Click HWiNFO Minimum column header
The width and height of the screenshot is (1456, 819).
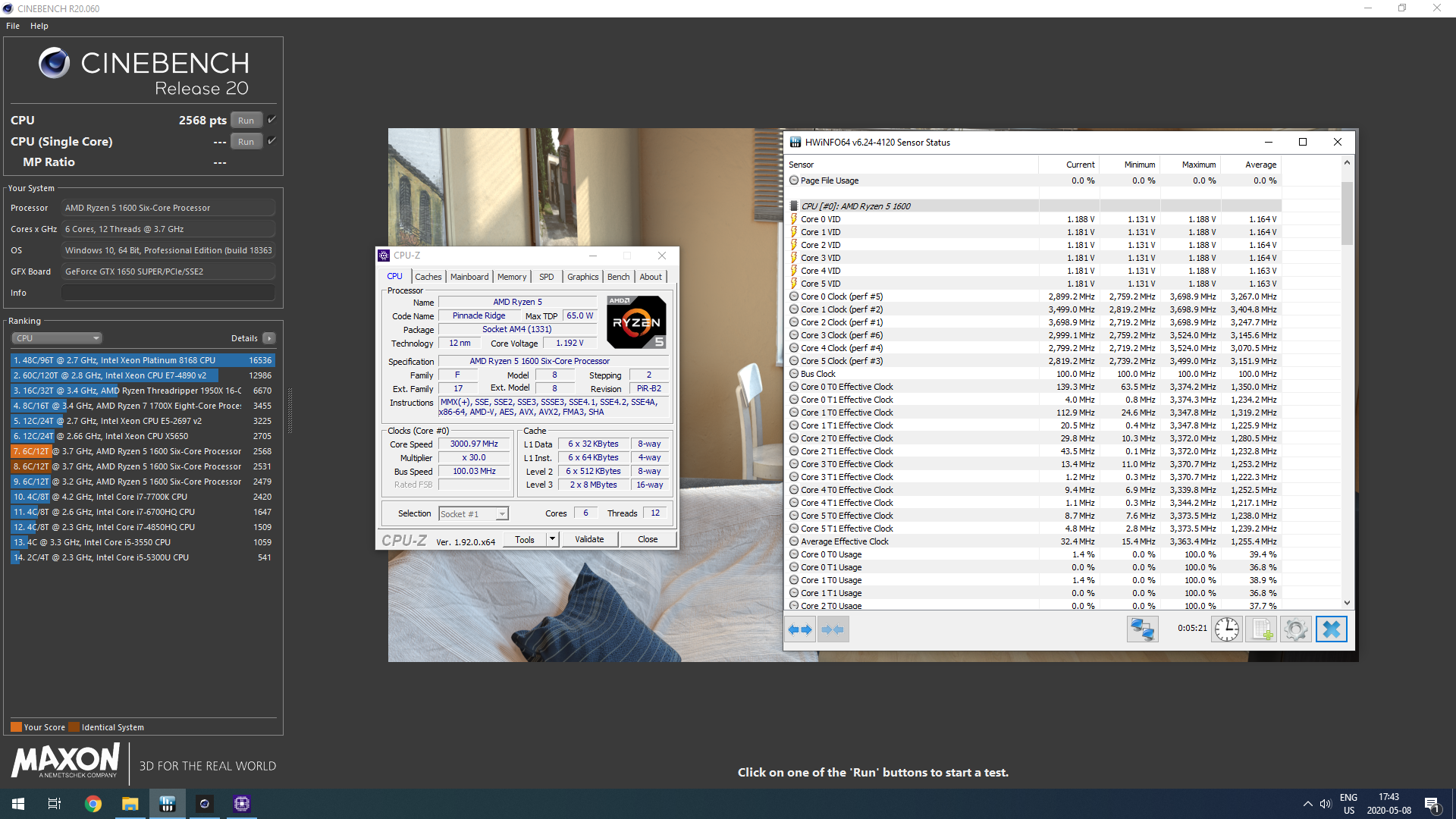1130,165
